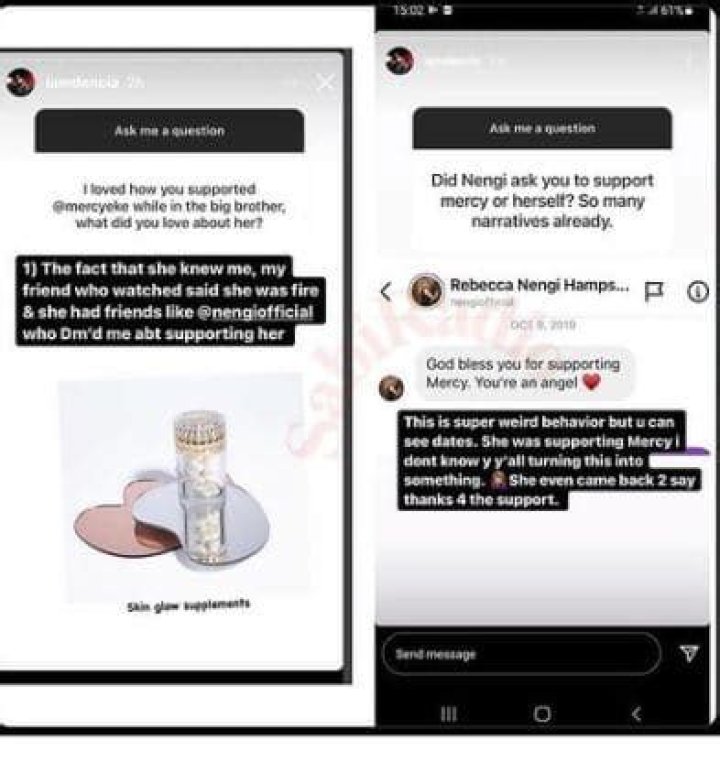This screenshot has width=720, height=762.
Task: Tap the left story's profile avatar
Action: pos(20,82)
